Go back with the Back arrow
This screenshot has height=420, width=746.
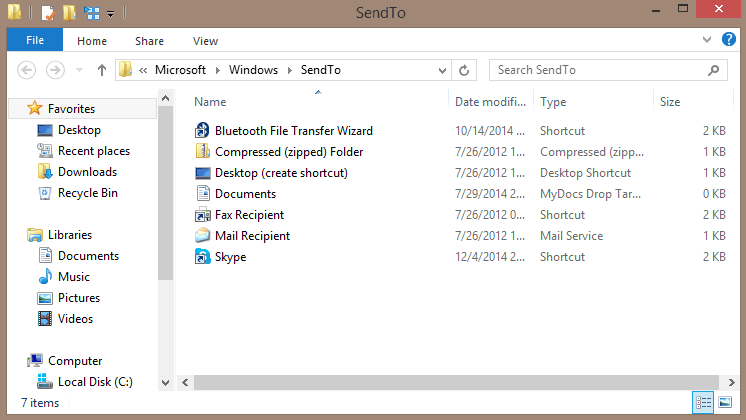(27, 70)
